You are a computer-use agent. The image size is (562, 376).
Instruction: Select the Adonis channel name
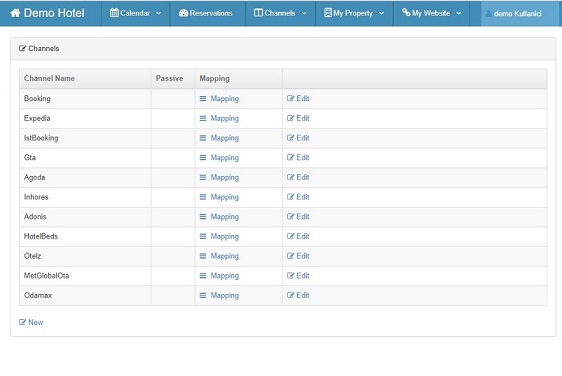pos(35,216)
